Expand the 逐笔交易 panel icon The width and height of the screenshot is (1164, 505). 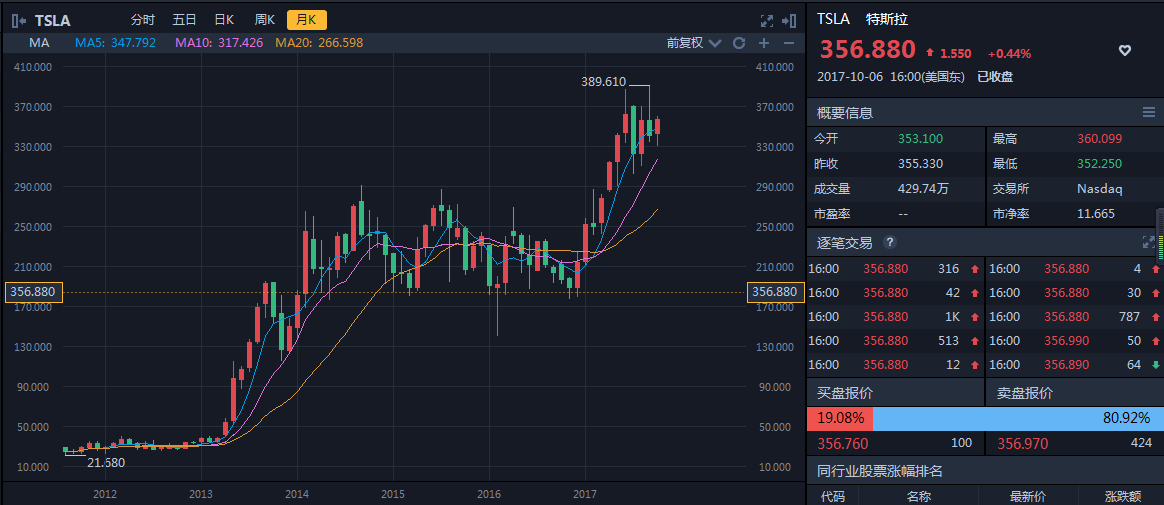point(1148,242)
